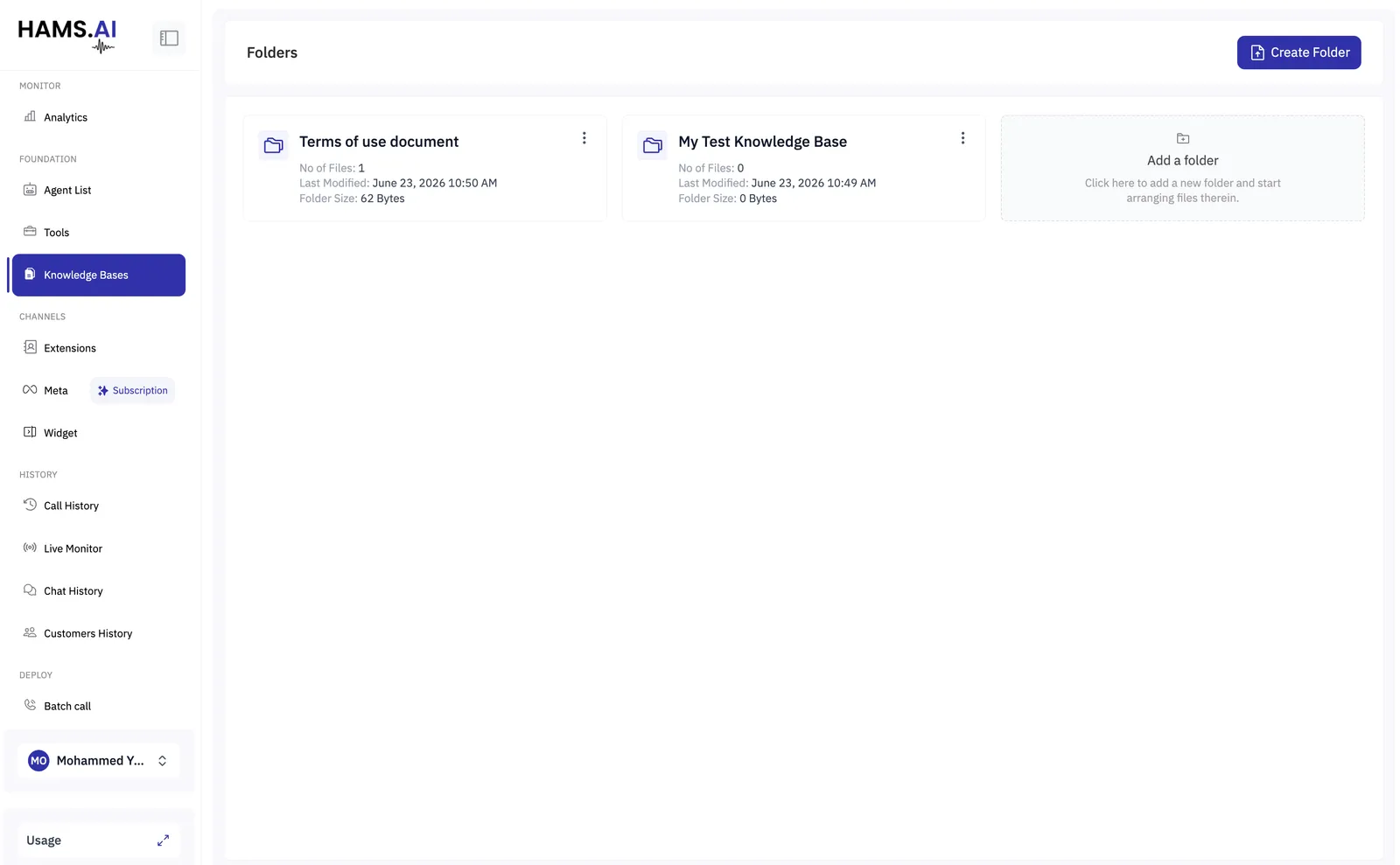The image size is (1400, 865).
Task: Click the folder icon of My Test Knowledge Base
Action: click(653, 145)
